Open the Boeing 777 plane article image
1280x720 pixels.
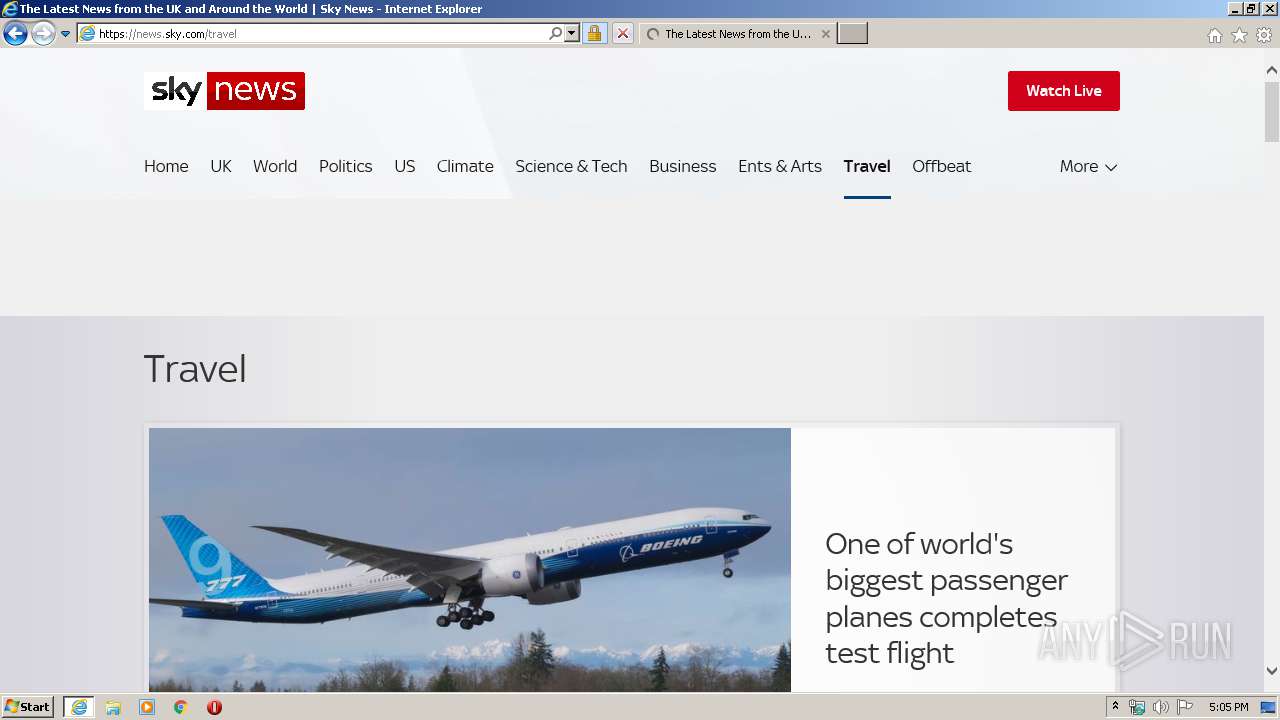[x=470, y=560]
